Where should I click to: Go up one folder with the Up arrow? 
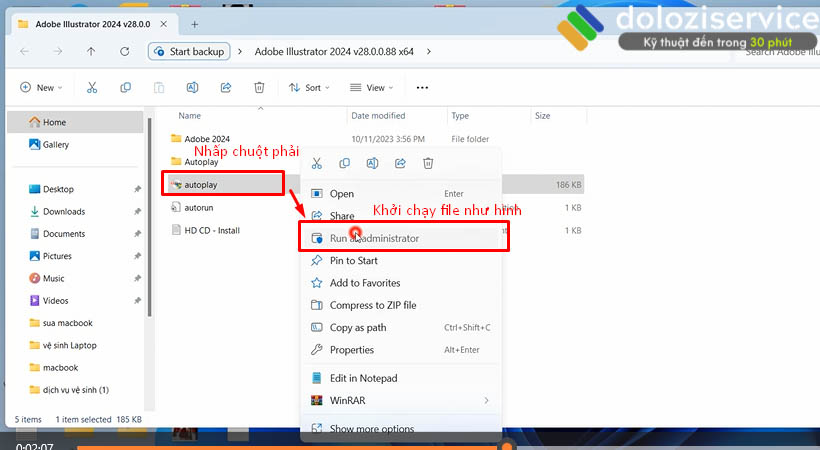[91, 51]
